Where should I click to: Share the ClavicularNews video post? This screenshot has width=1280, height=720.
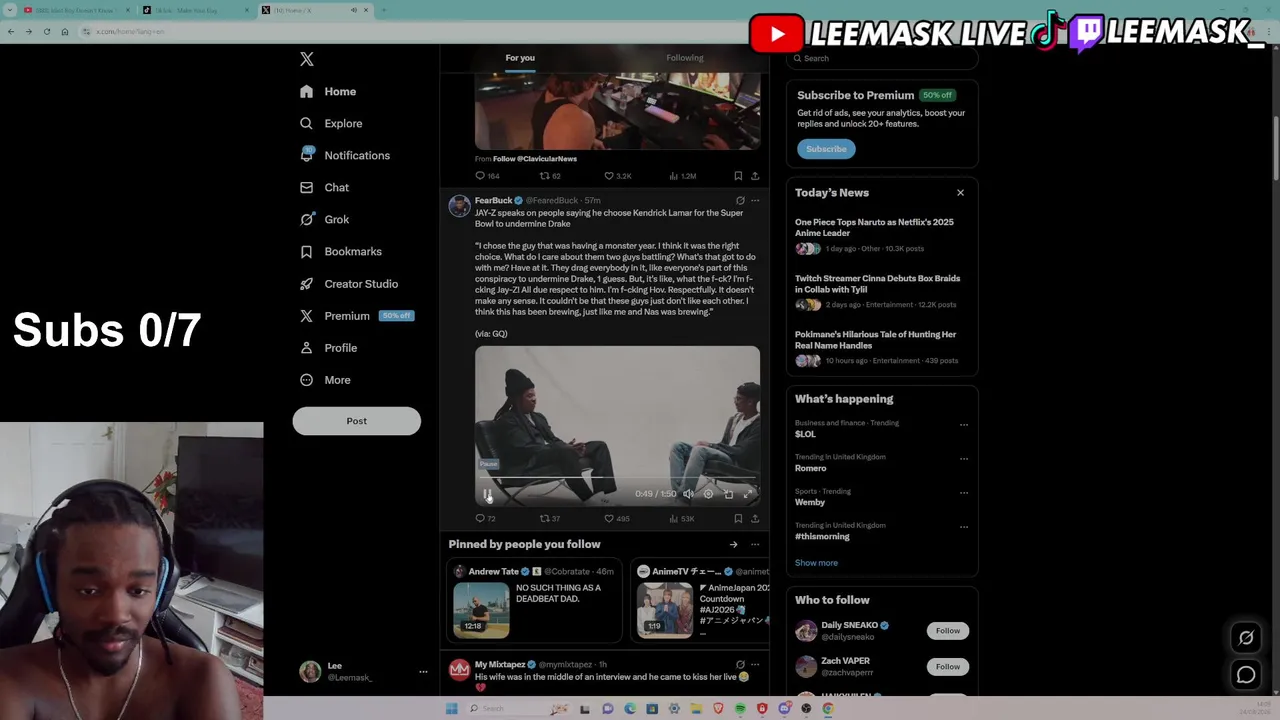755,176
